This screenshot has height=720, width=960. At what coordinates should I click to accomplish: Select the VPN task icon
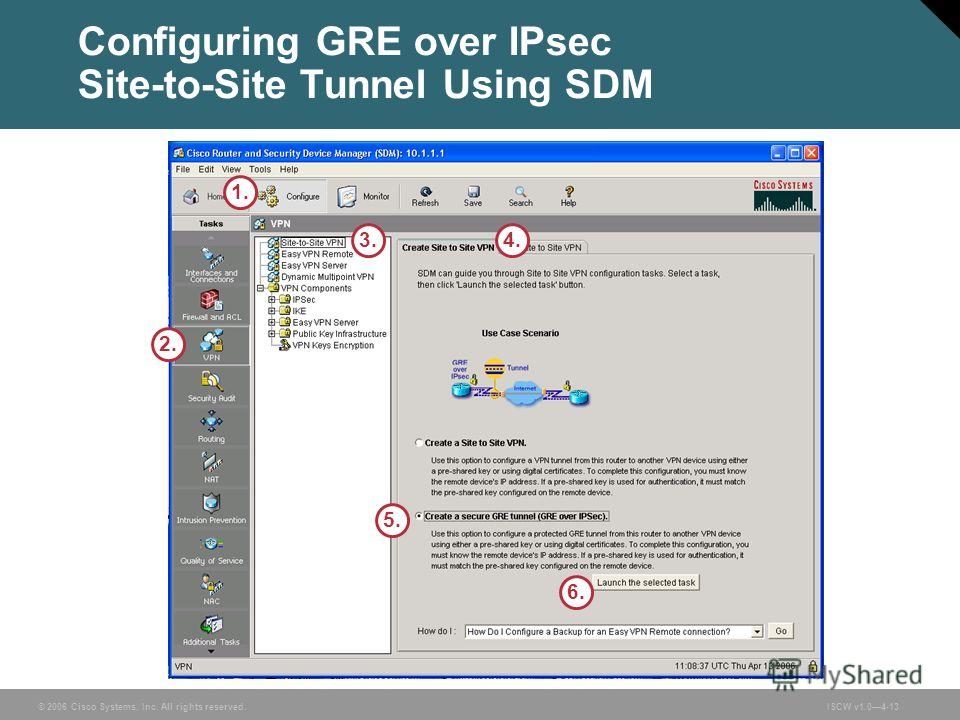(211, 340)
